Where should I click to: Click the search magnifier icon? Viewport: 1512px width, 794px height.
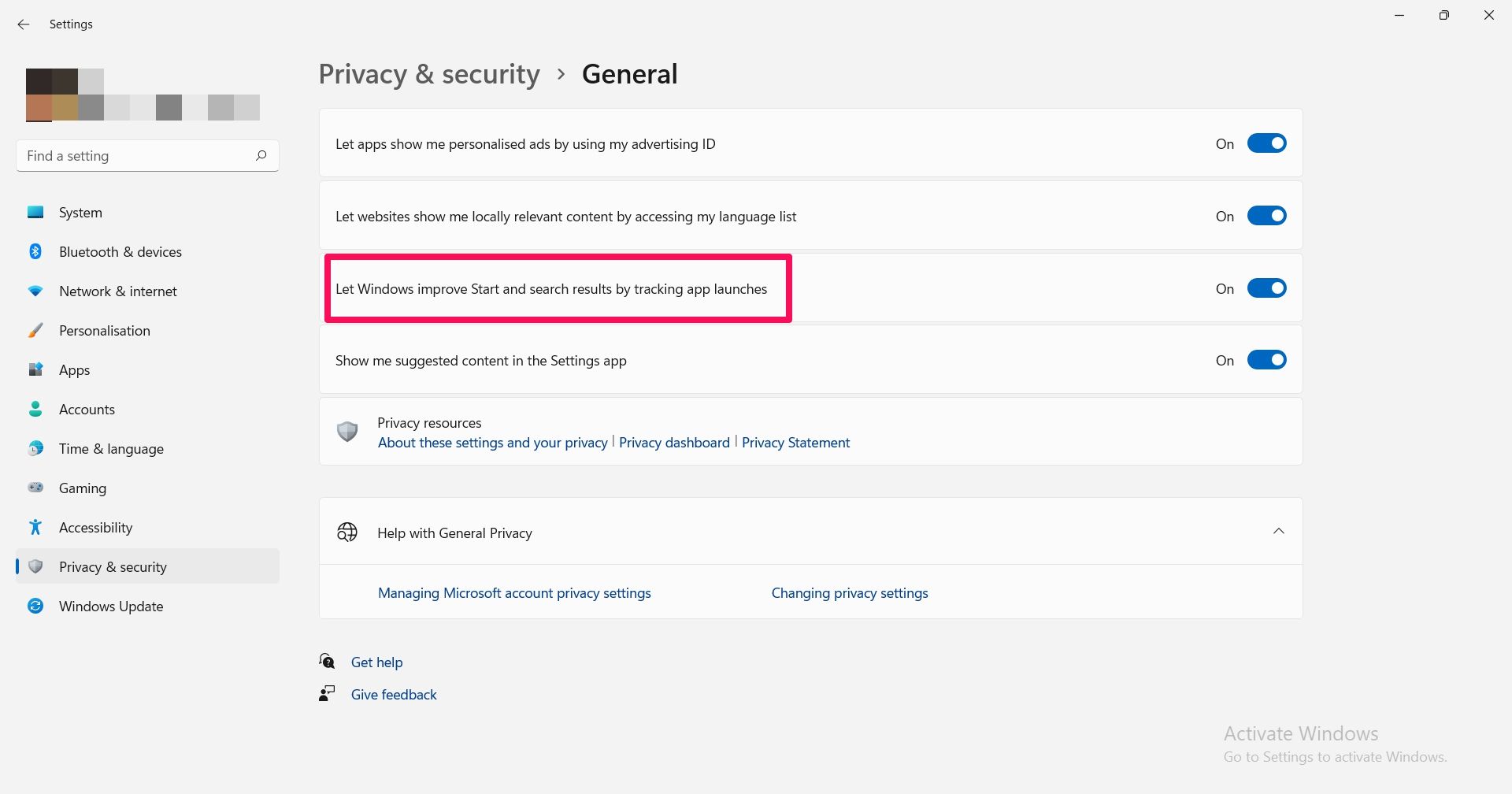[261, 155]
